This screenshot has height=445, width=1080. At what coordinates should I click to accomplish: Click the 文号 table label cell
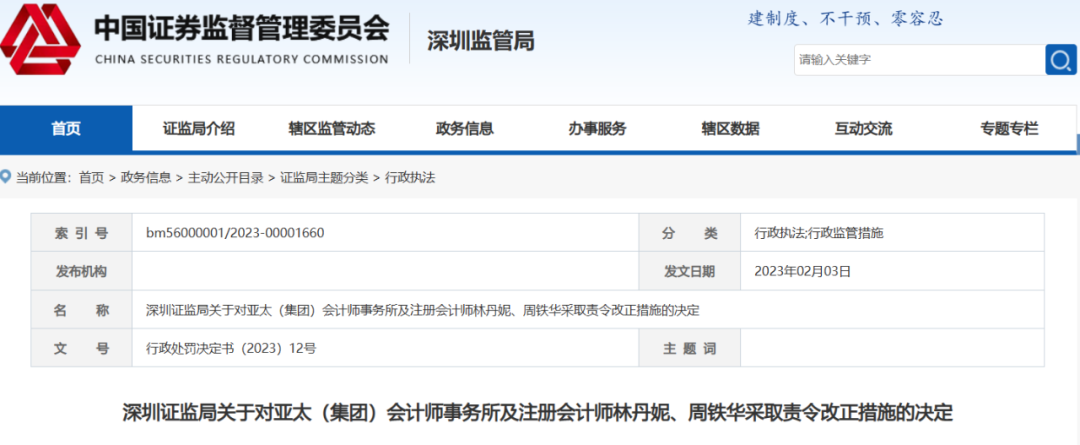(81, 349)
